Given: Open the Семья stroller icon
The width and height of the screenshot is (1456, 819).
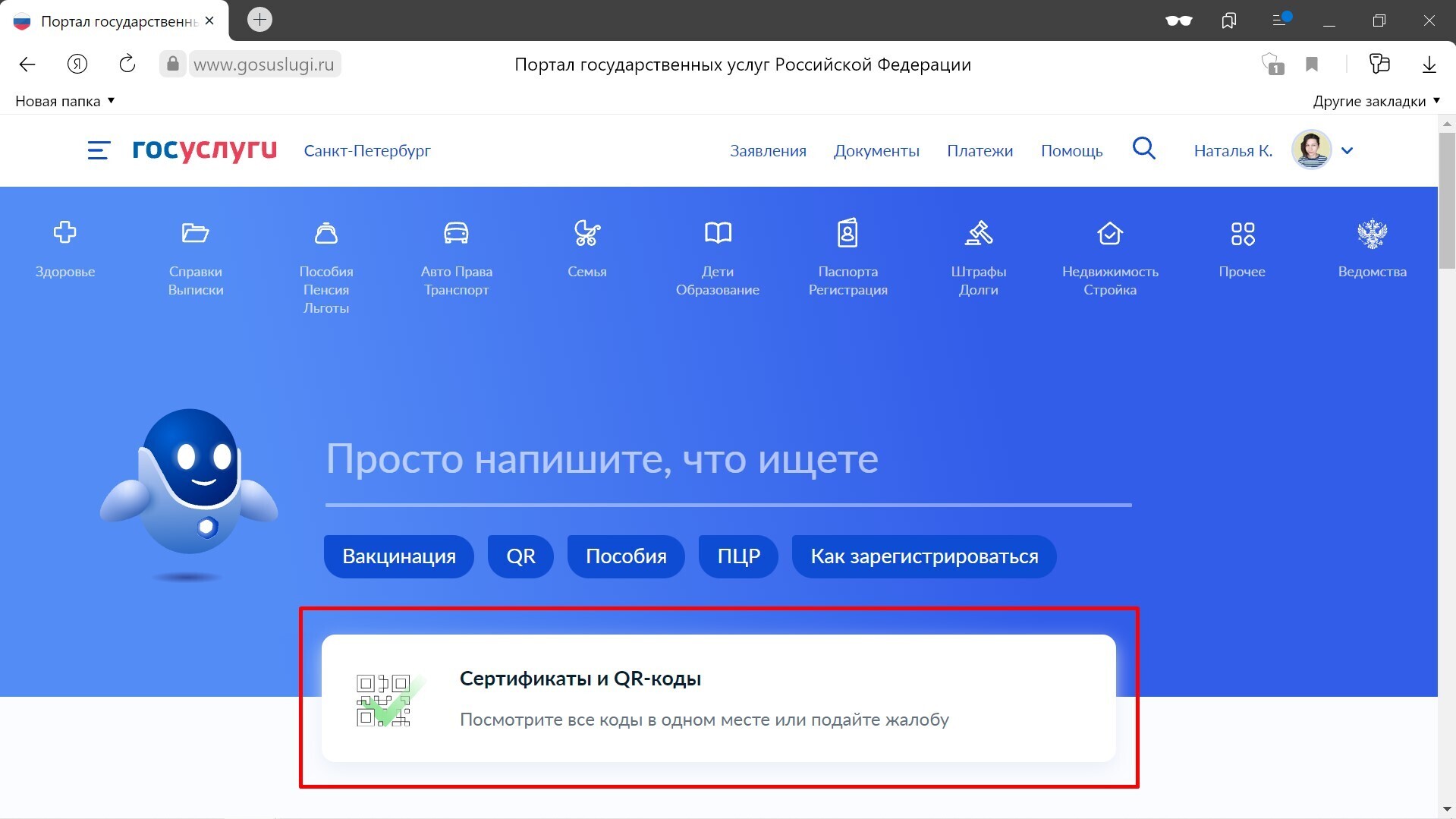Looking at the screenshot, I should [586, 233].
